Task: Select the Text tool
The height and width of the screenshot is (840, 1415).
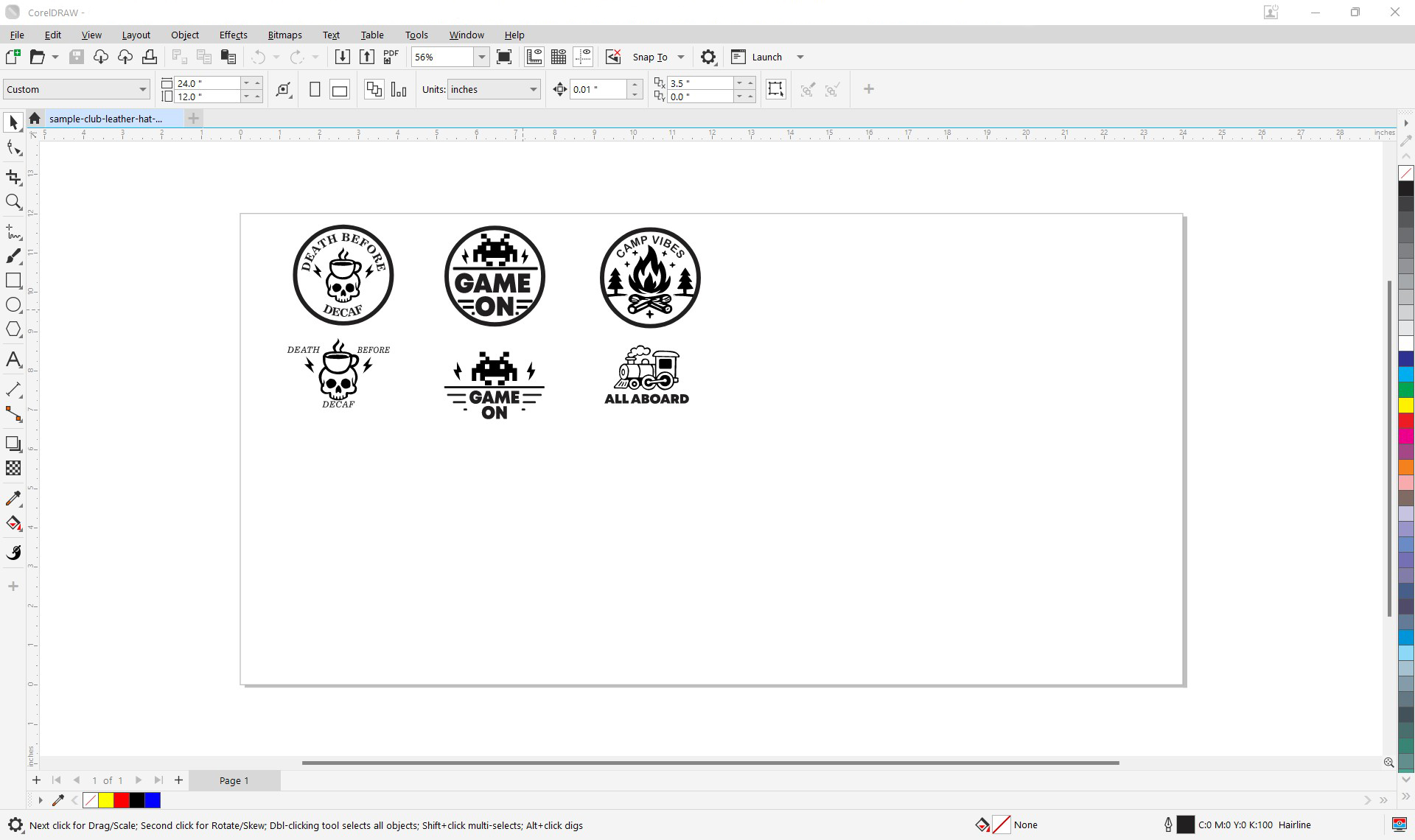Action: coord(13,360)
